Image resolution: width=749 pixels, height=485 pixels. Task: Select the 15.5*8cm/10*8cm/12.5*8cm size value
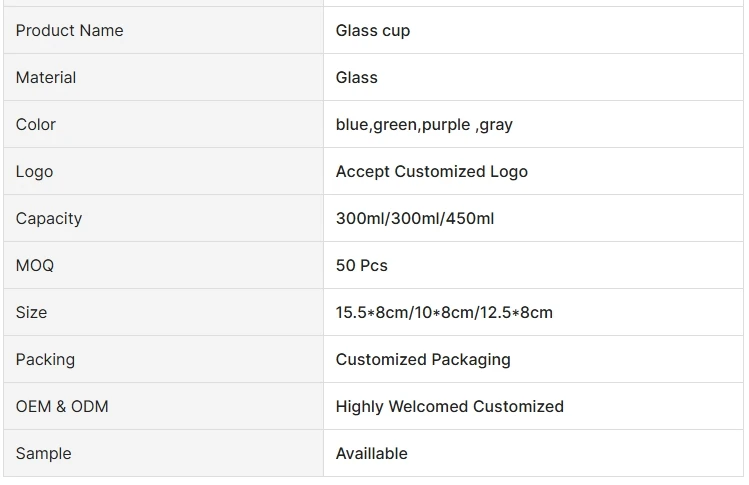pos(444,313)
